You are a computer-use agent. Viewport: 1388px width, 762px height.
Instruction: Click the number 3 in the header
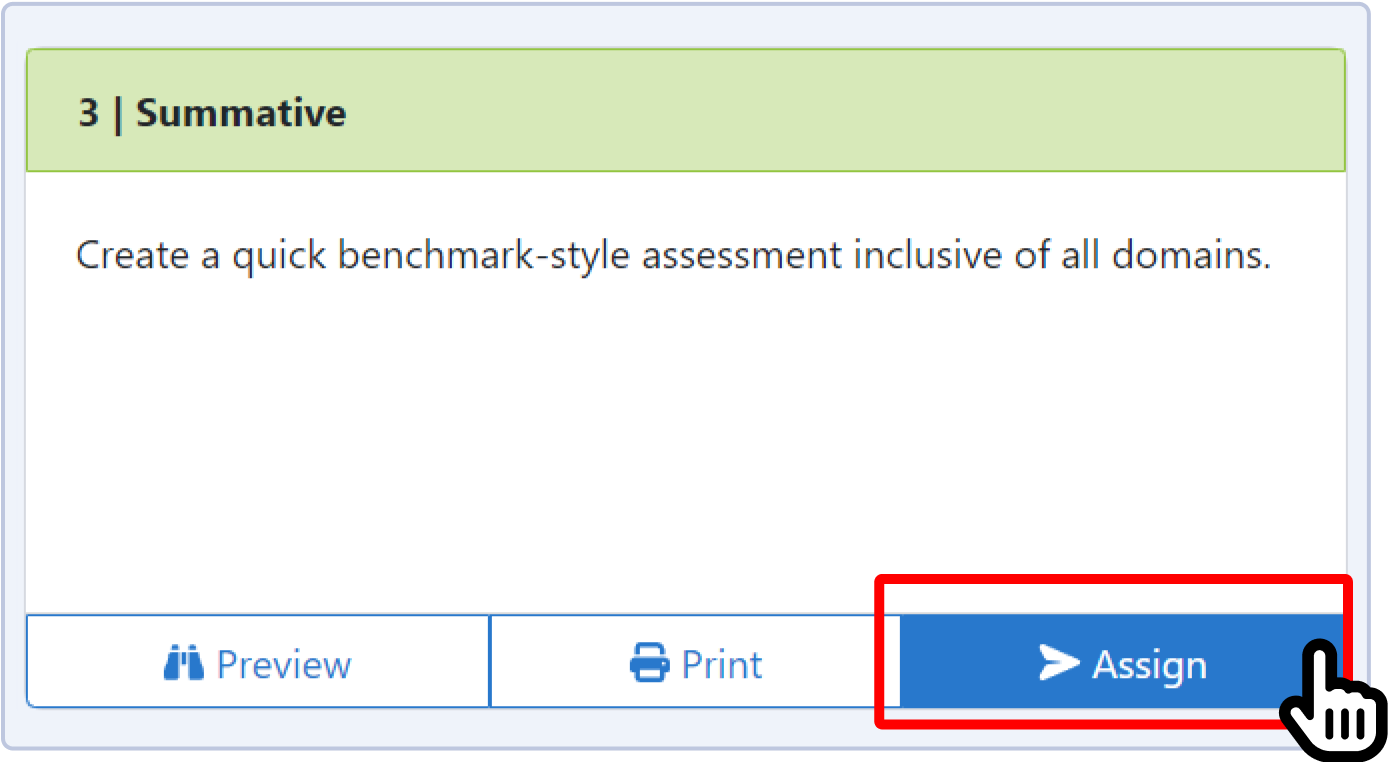tap(89, 113)
